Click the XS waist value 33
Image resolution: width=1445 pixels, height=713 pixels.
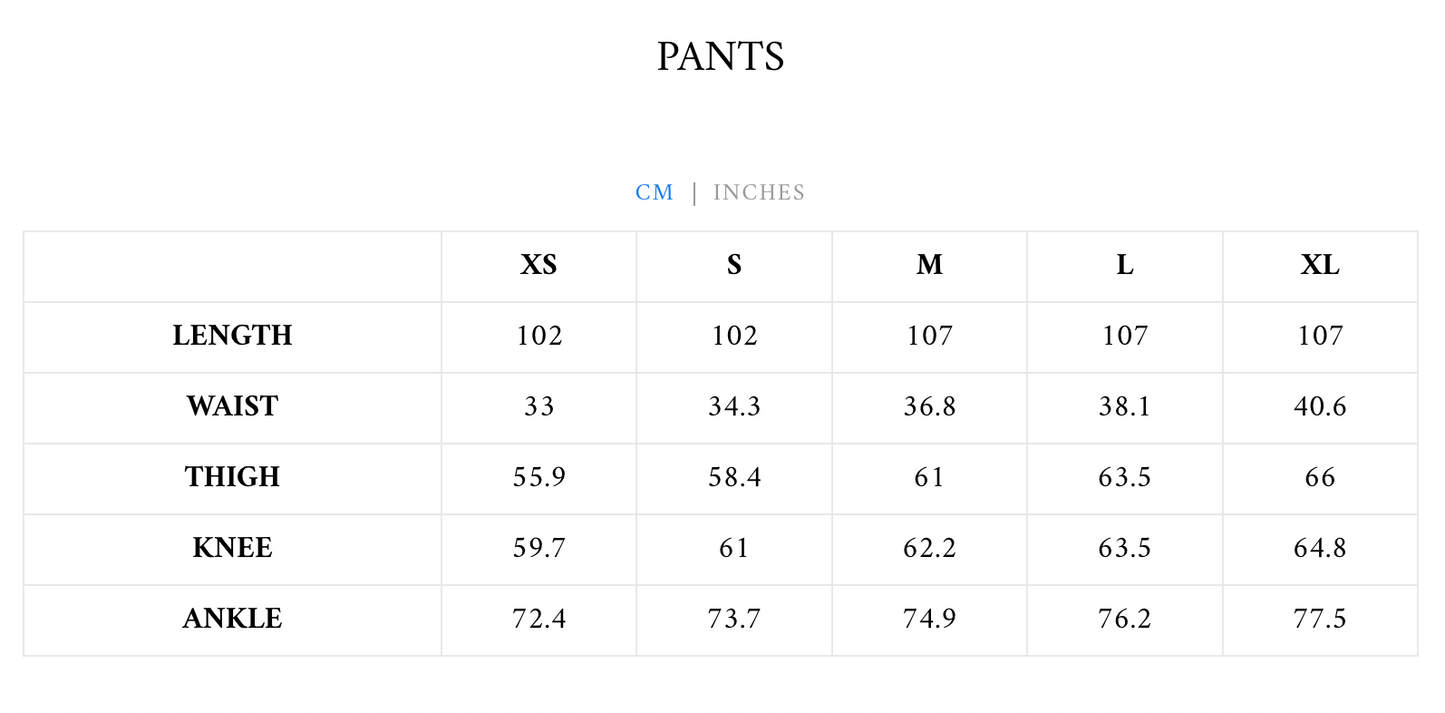tap(539, 406)
